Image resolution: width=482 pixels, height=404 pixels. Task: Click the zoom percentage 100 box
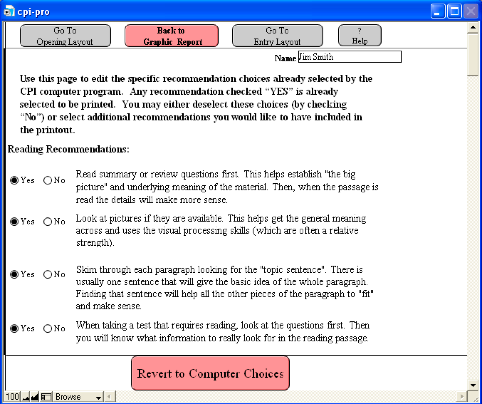[x=13, y=397]
